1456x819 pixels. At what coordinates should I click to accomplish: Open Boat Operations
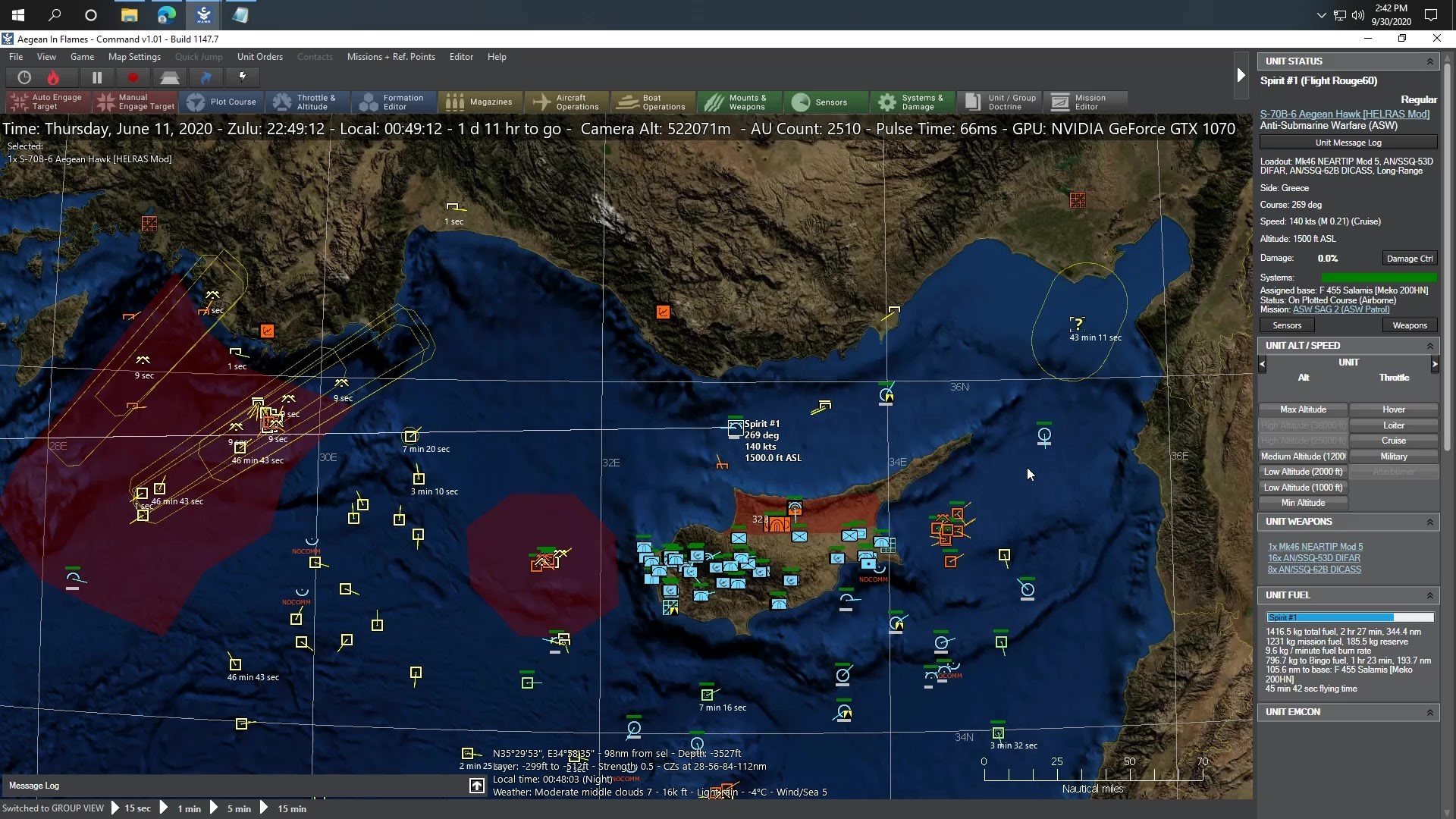pos(653,102)
